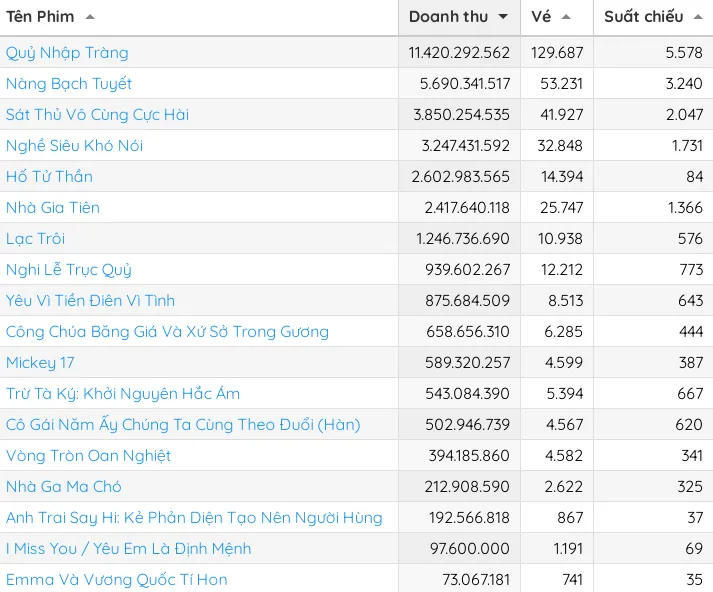Image resolution: width=713 pixels, height=592 pixels.
Task: Open Nàng Bạch Tuyết movie page
Action: point(69,83)
